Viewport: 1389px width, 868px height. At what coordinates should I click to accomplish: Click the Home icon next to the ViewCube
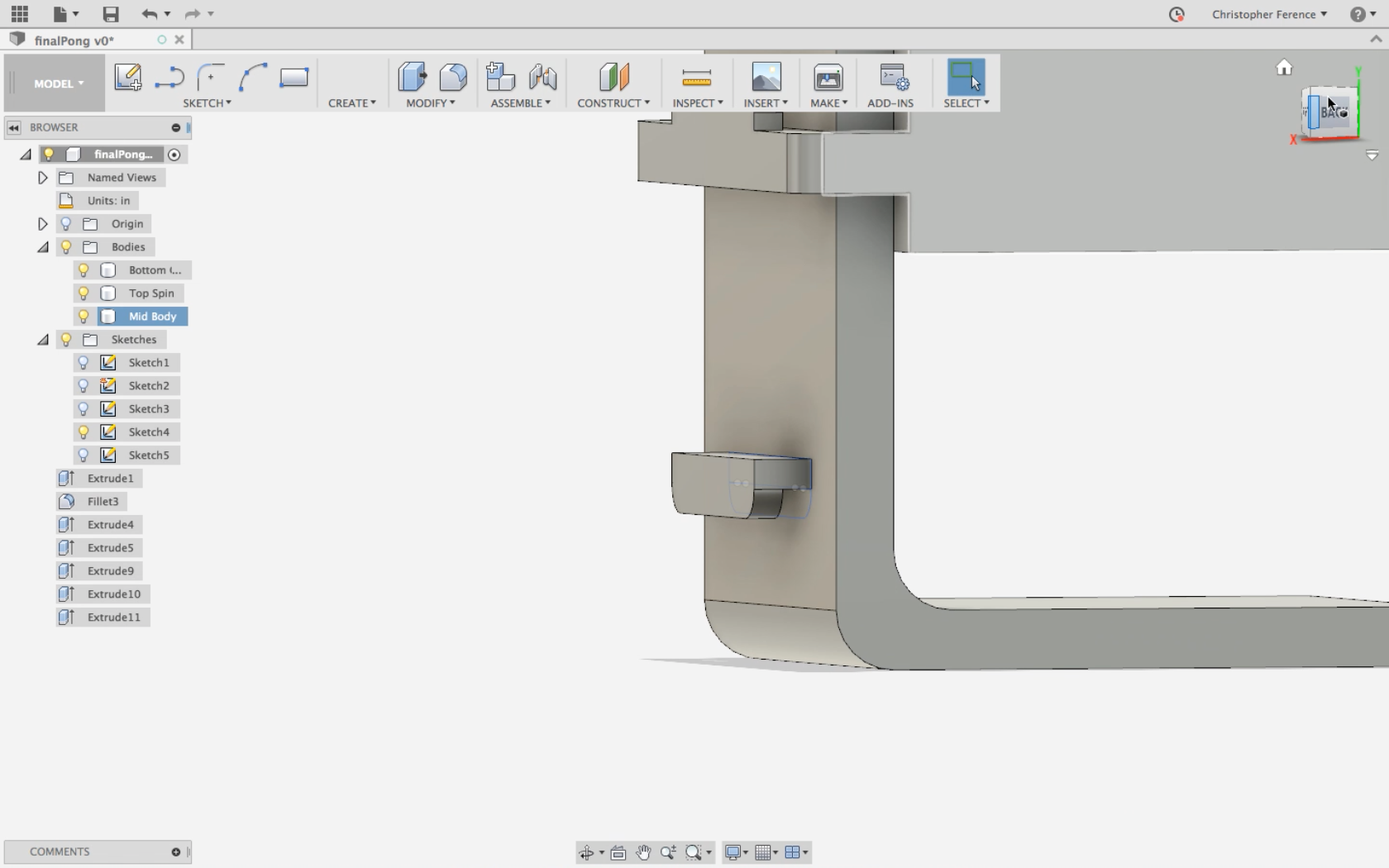point(1284,67)
